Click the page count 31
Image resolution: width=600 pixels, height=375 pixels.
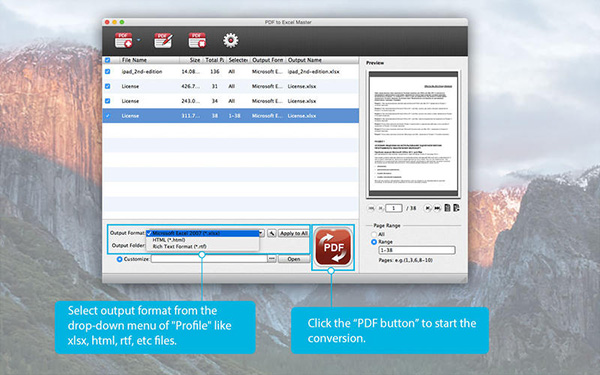[215, 86]
